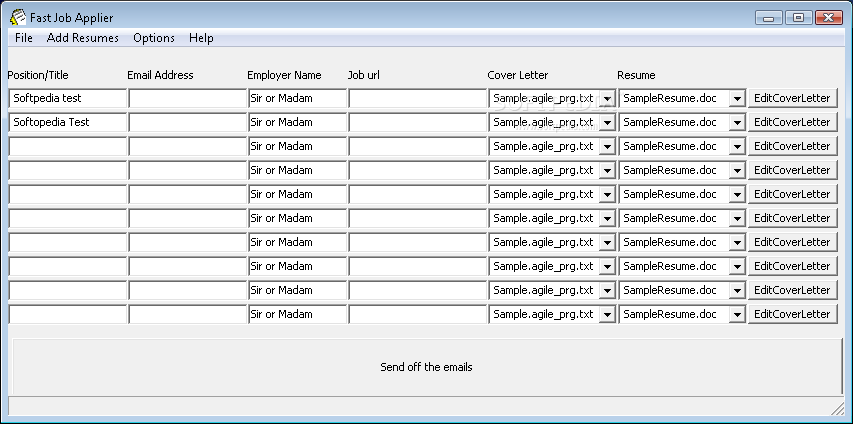Image resolution: width=853 pixels, height=424 pixels.
Task: Click EditCoverLetter button in fifth row
Action: click(792, 194)
